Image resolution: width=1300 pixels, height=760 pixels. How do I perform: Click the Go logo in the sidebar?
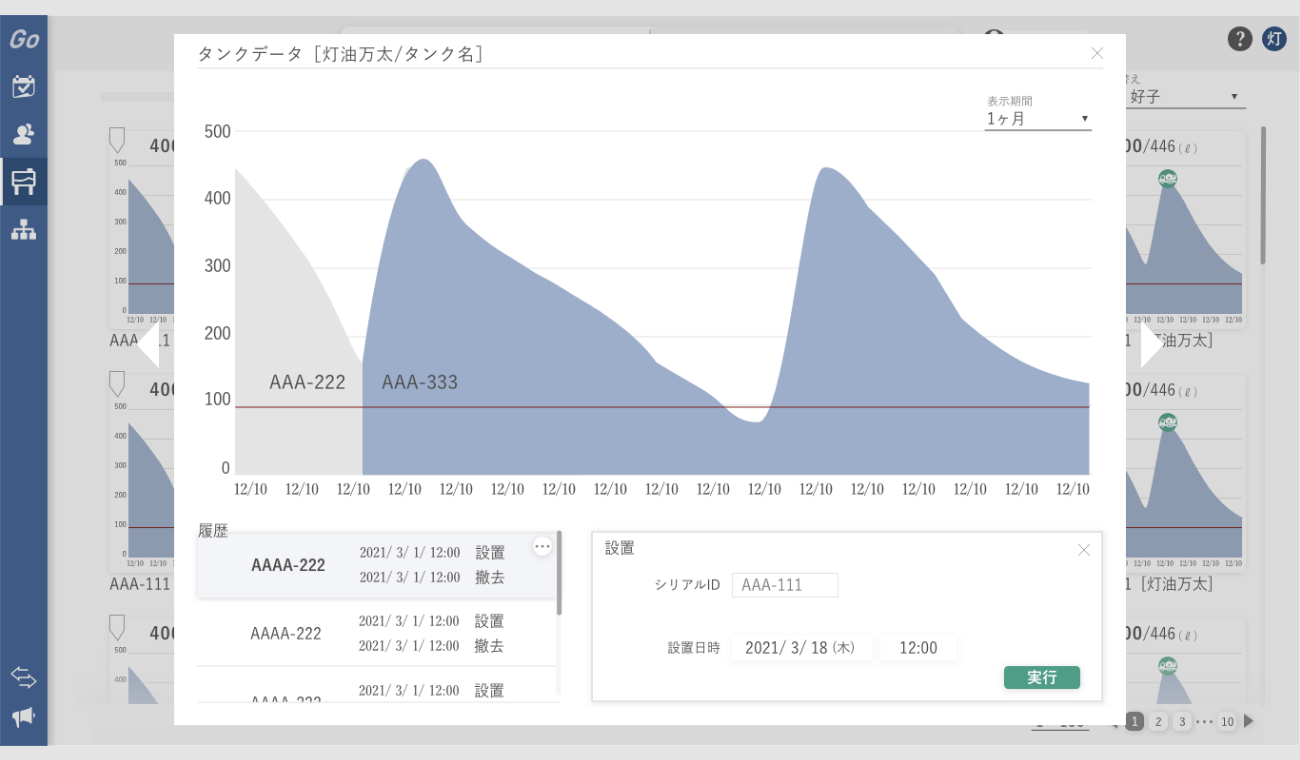click(x=24, y=40)
